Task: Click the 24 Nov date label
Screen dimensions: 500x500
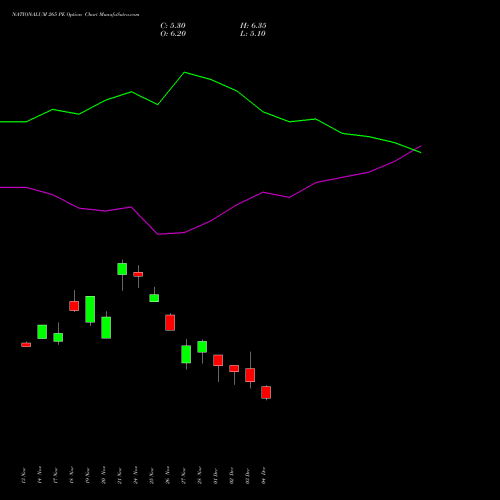Action: (x=136, y=475)
